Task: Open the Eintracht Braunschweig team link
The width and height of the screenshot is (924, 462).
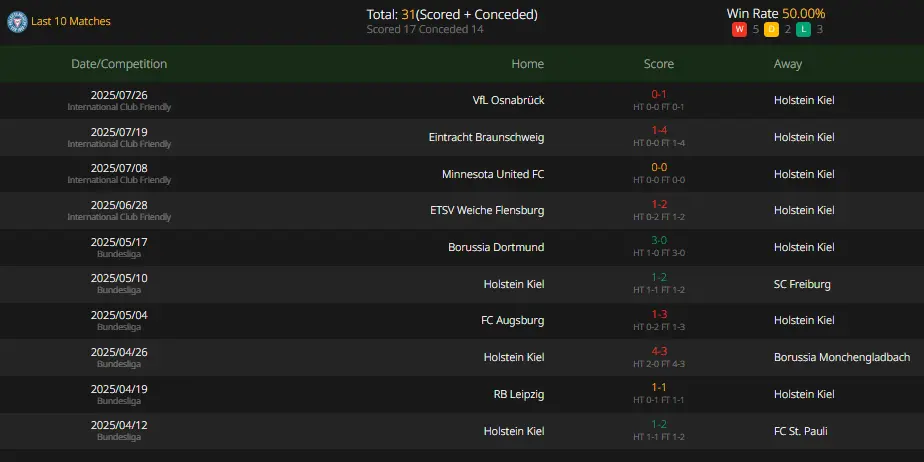Action: pyautogui.click(x=487, y=137)
